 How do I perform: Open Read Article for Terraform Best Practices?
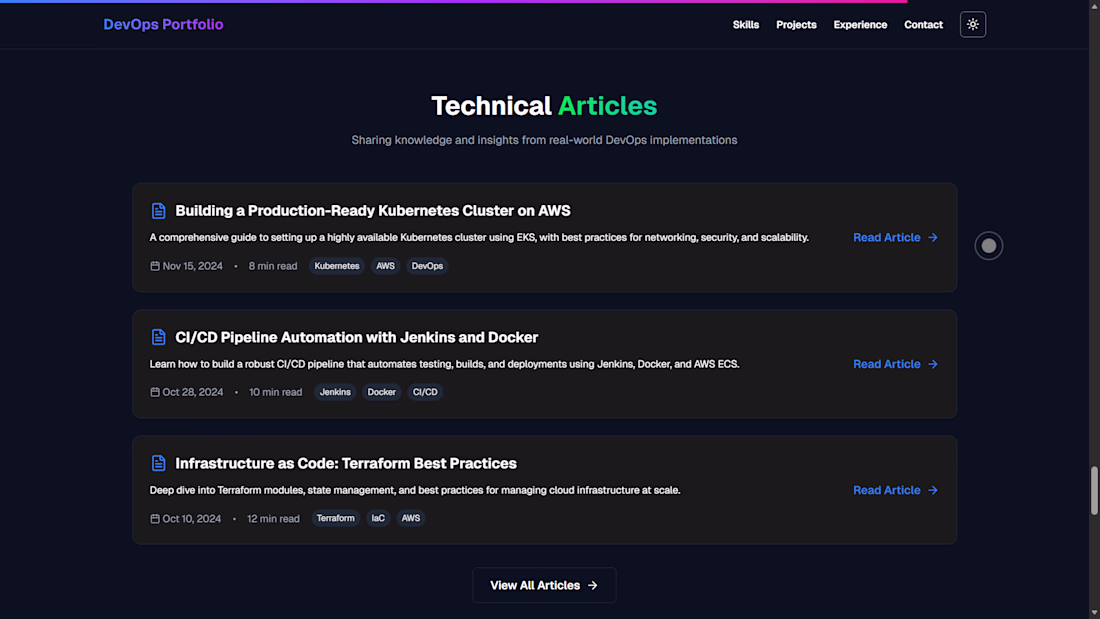point(894,490)
